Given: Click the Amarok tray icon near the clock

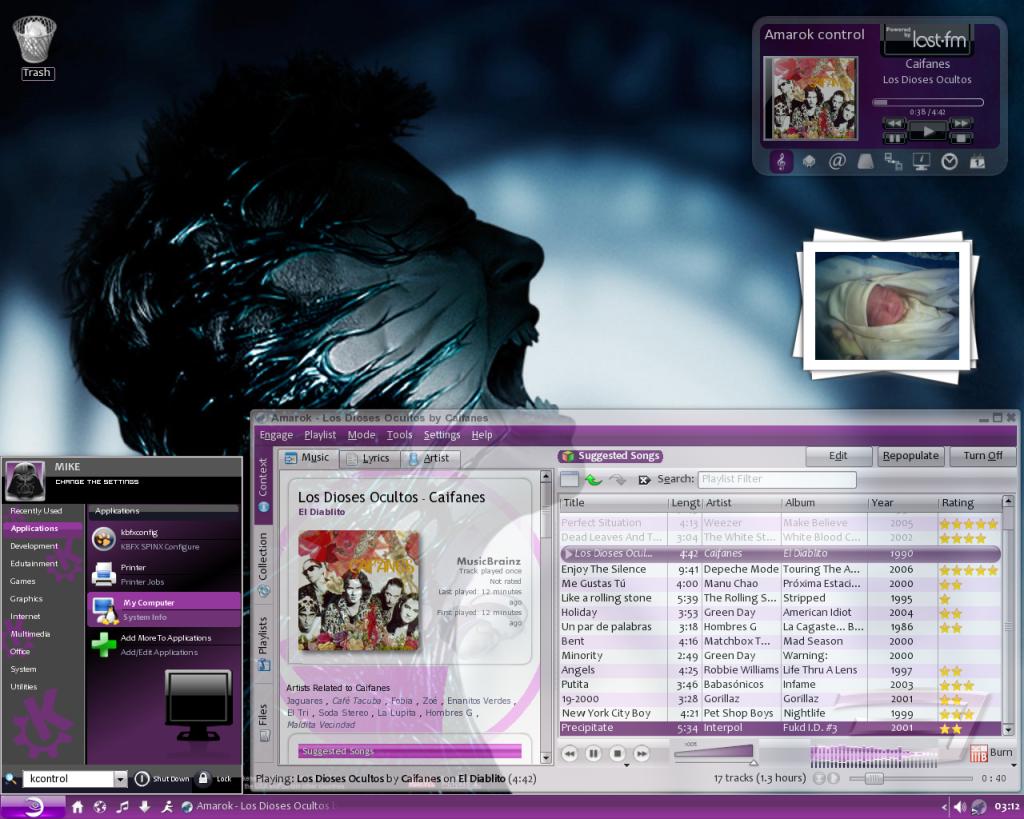Looking at the screenshot, I should point(978,807).
